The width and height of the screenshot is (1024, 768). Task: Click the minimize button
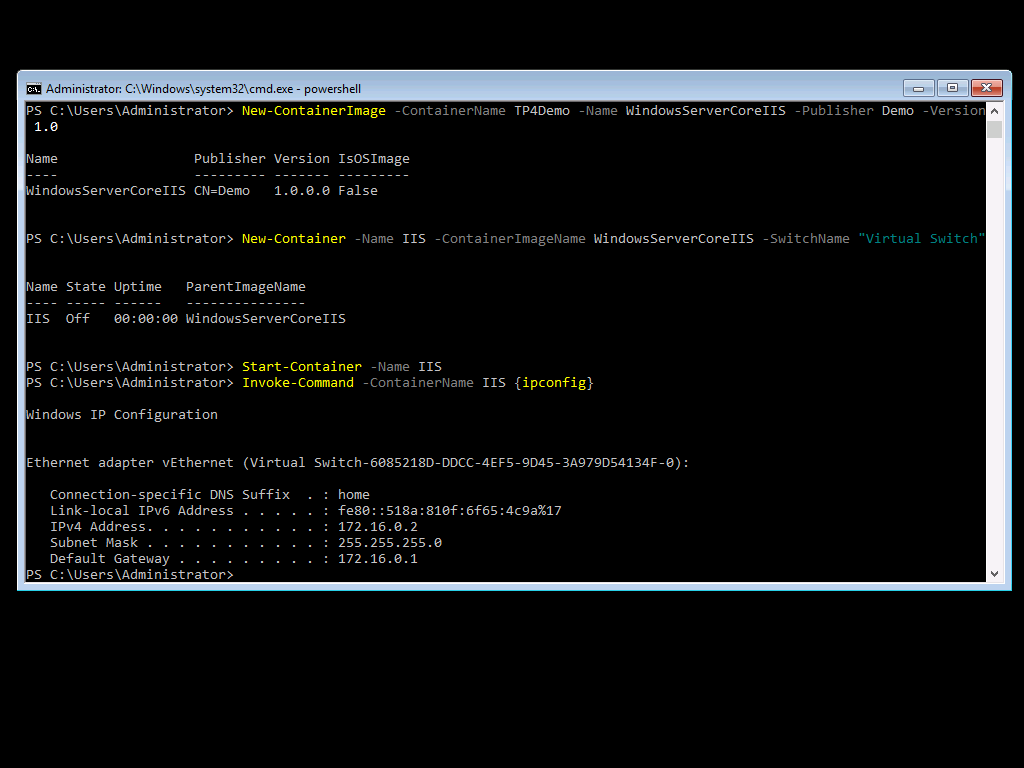tap(918, 88)
